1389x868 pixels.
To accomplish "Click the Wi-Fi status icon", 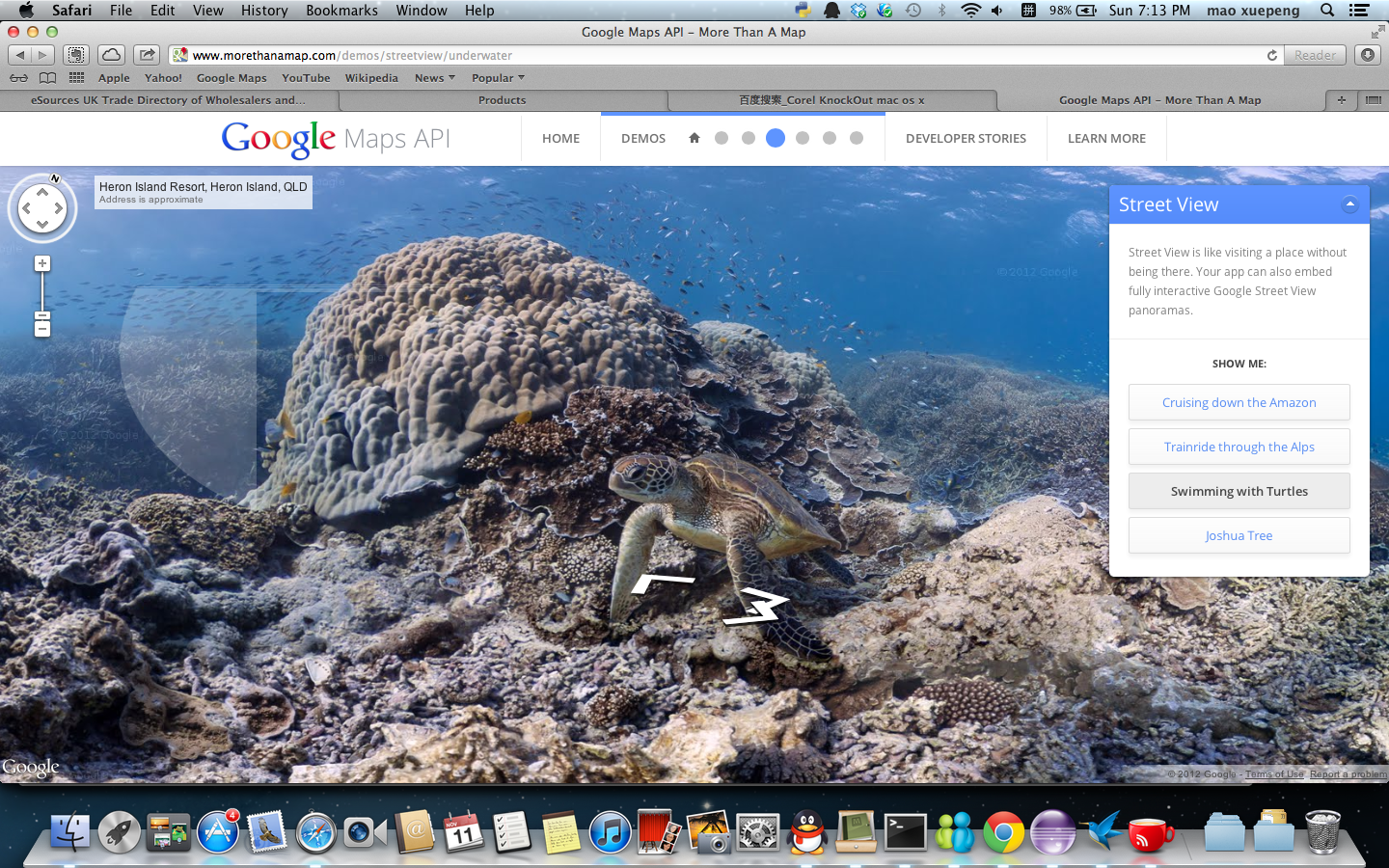I will coord(970,11).
